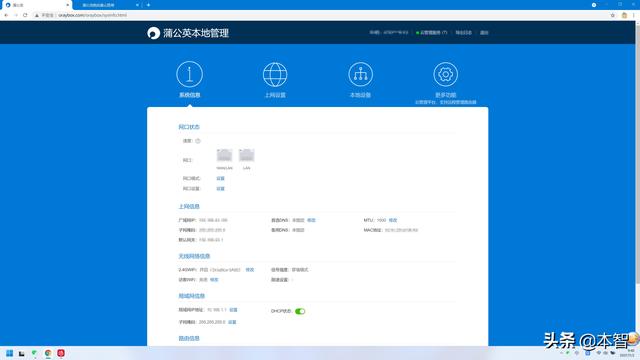Open the Windows Start menu

click(x=9, y=353)
